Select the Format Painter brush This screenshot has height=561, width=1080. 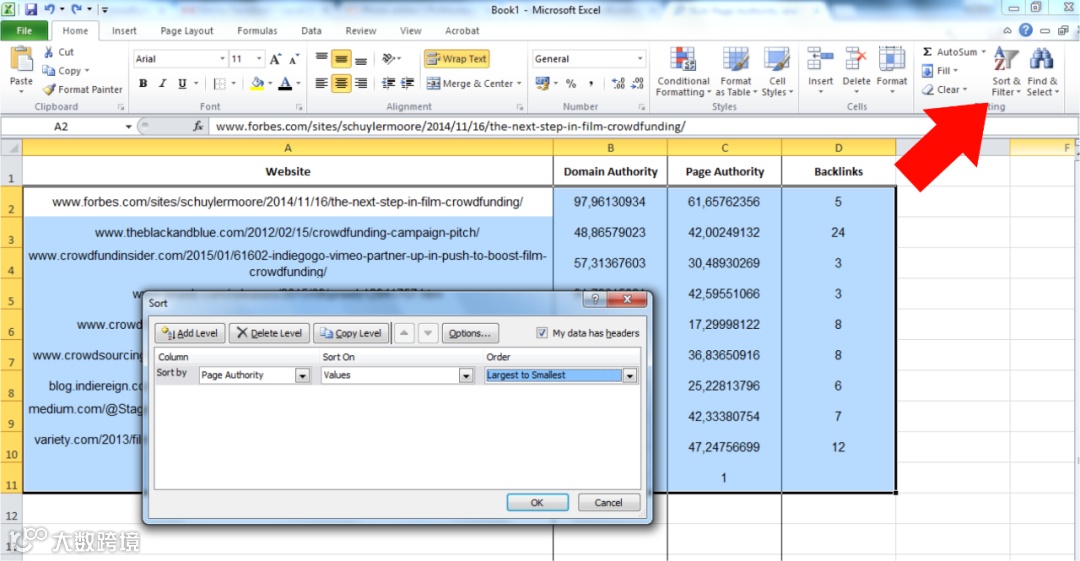(x=49, y=89)
